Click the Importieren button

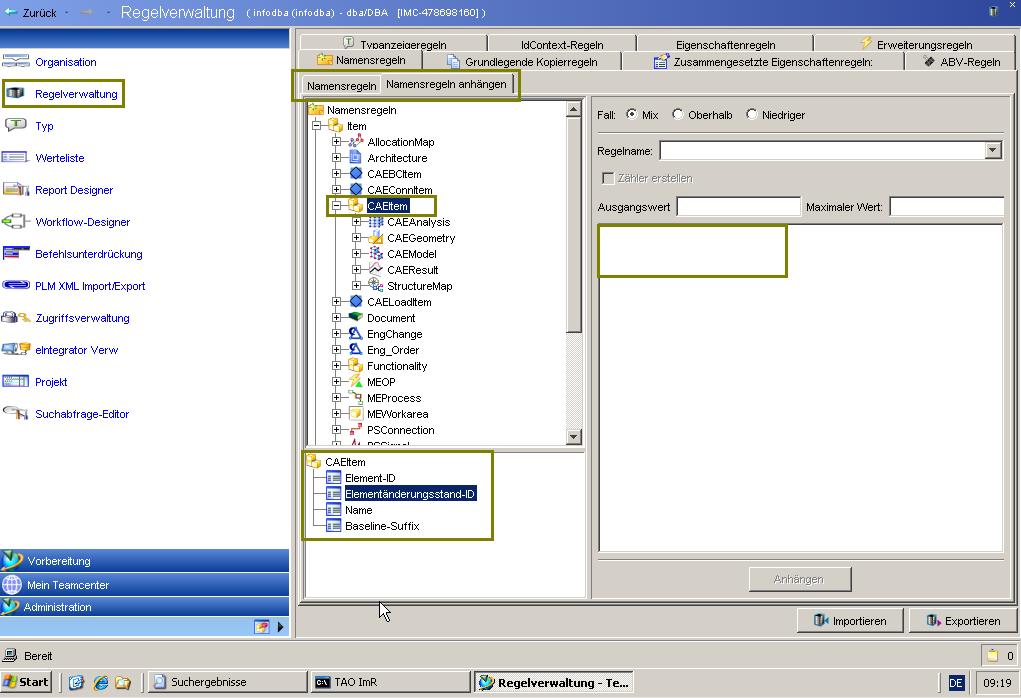click(850, 621)
